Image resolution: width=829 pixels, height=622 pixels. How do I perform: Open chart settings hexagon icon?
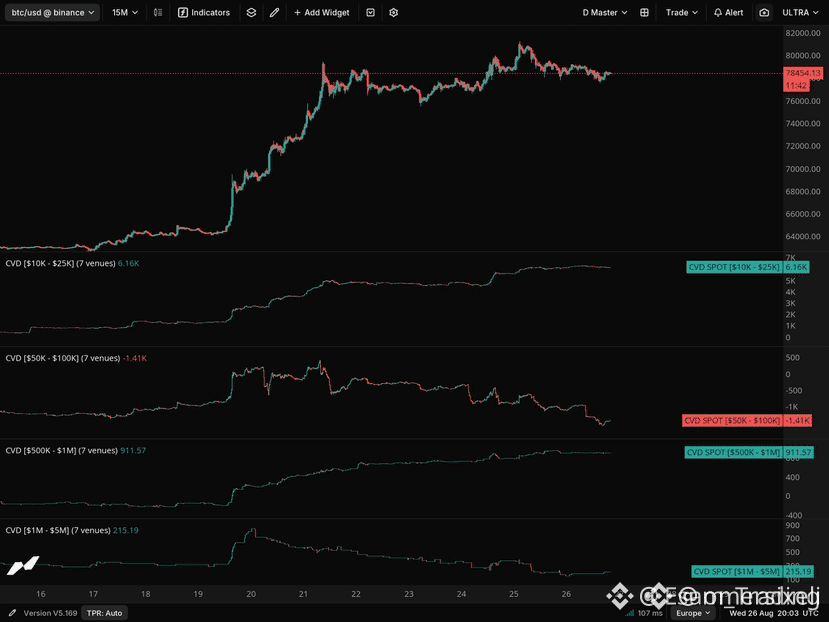tap(393, 12)
